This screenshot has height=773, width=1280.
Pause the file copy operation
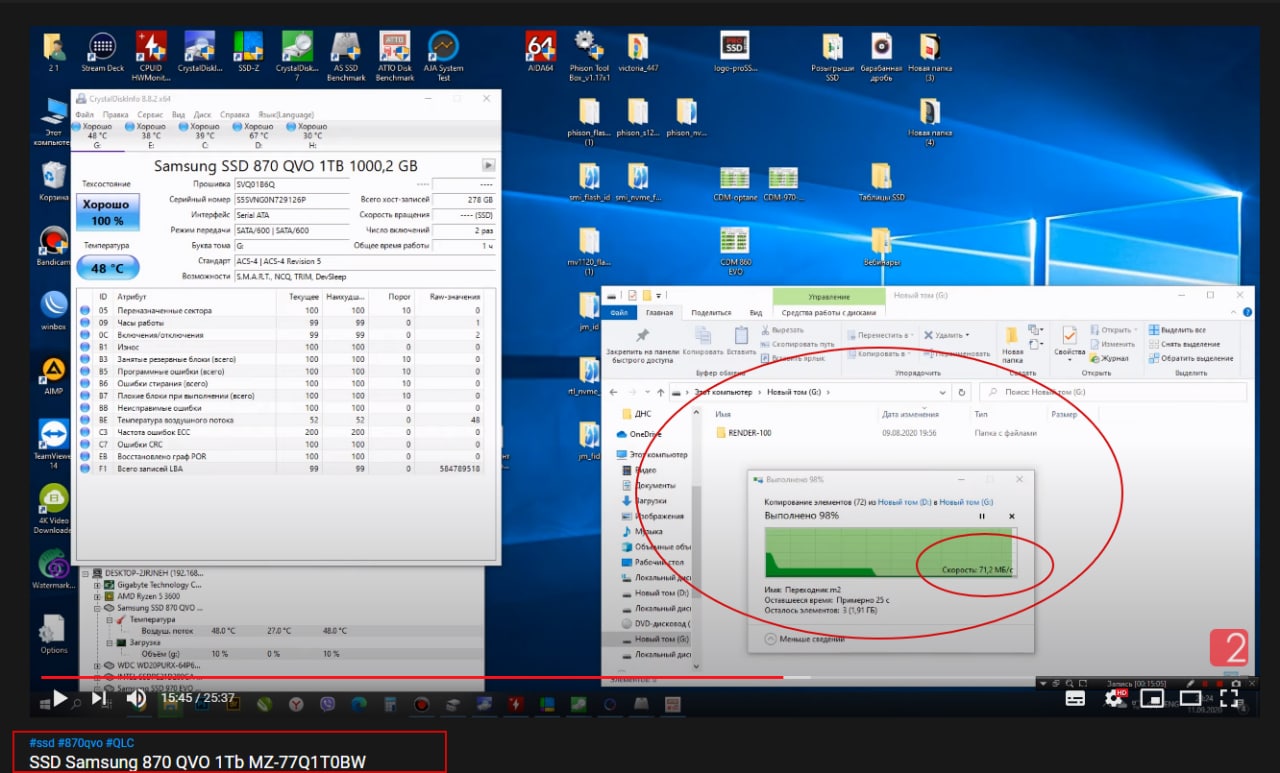pos(982,516)
